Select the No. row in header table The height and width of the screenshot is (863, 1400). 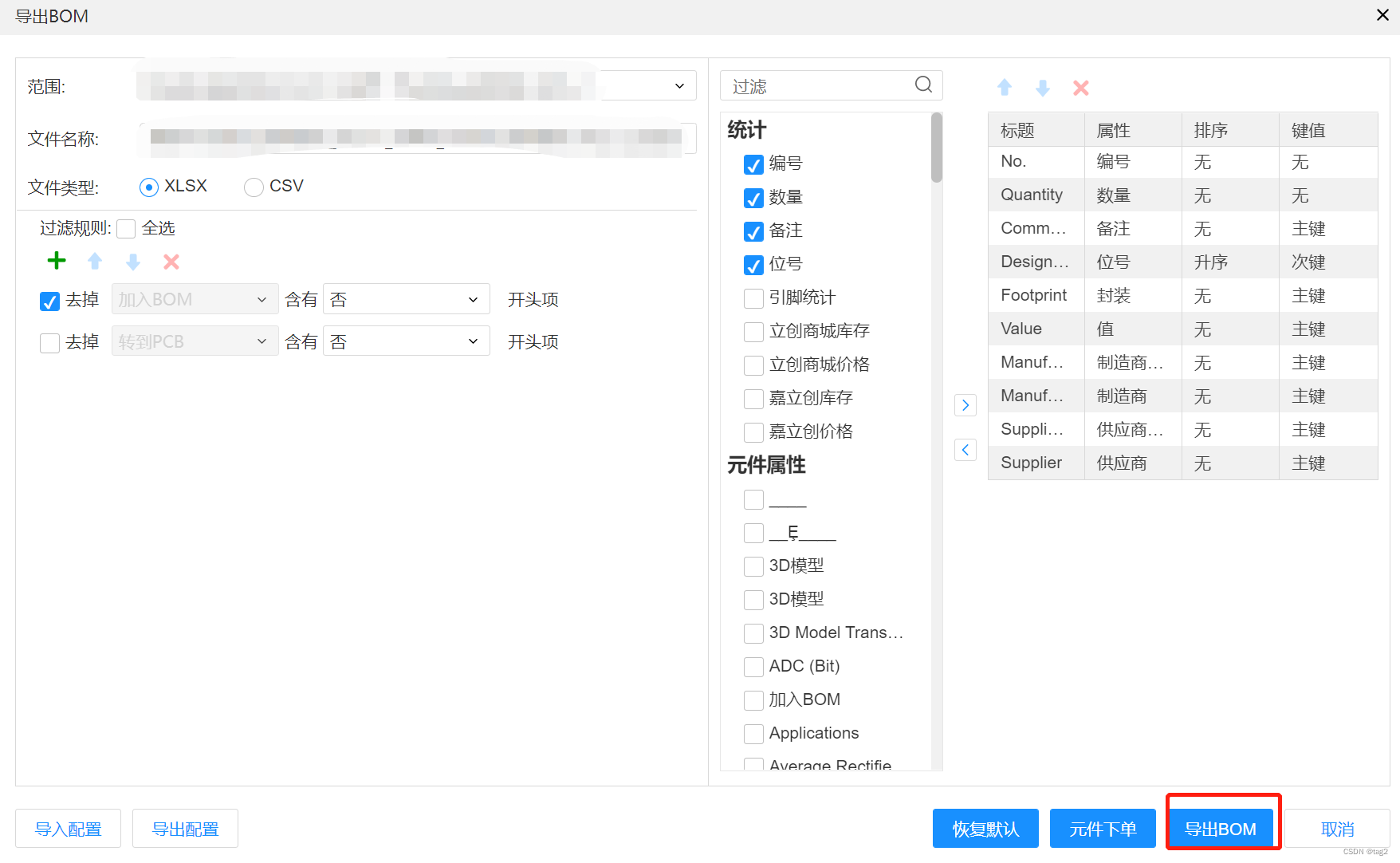(1182, 162)
